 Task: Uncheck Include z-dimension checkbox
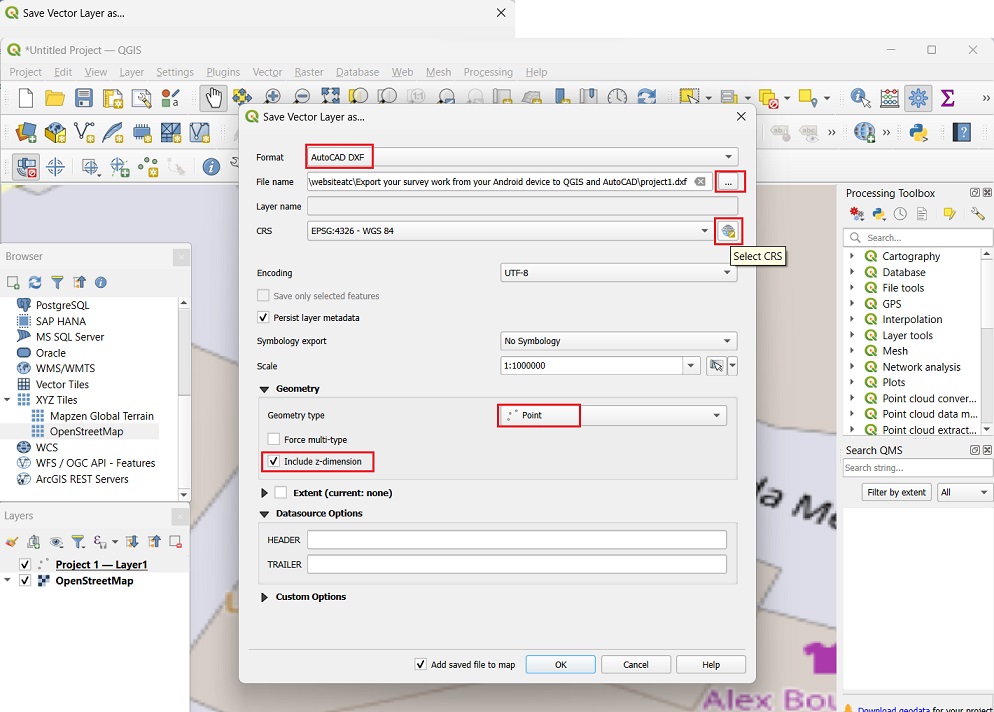[x=274, y=461]
